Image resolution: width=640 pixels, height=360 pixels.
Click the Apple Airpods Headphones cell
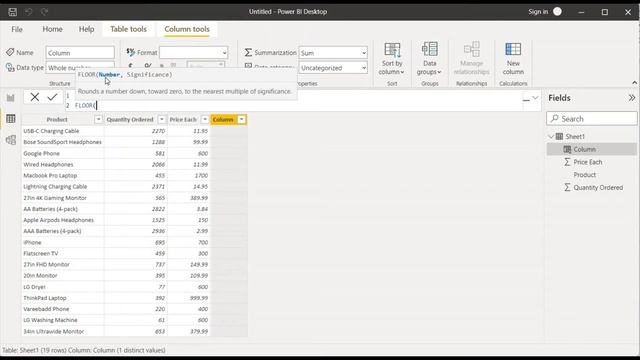coord(63,220)
